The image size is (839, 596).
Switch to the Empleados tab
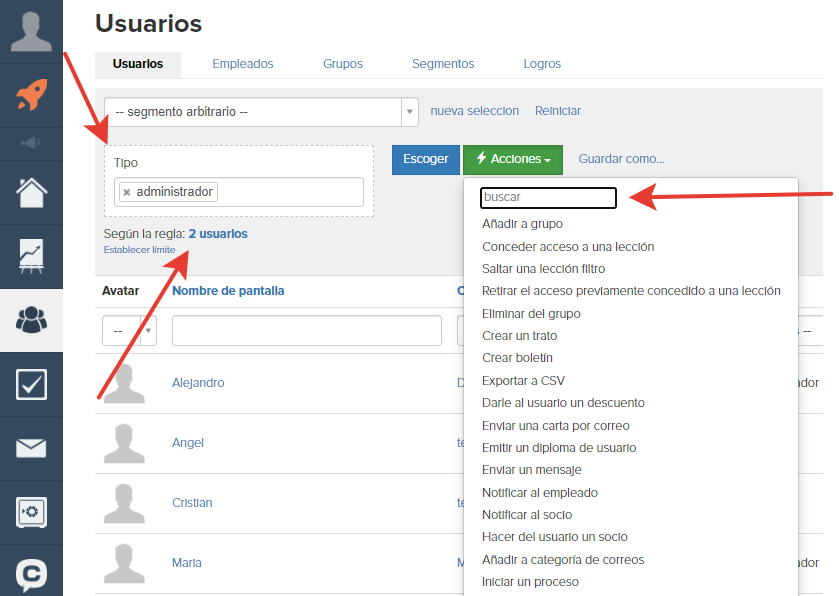242,64
